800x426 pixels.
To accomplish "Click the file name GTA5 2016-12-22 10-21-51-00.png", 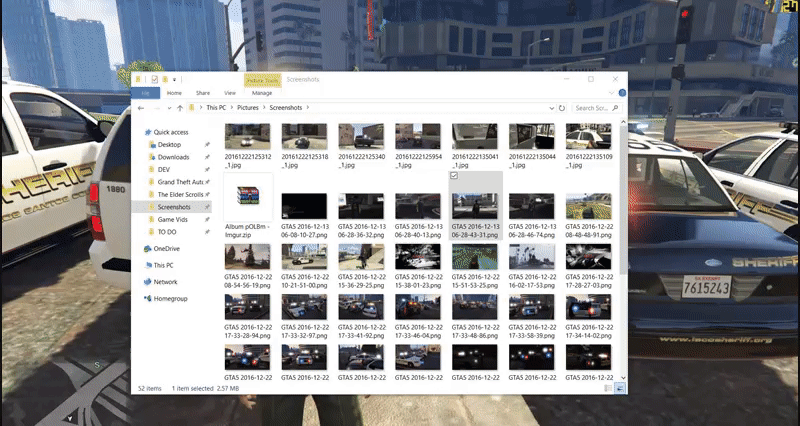I will (305, 282).
